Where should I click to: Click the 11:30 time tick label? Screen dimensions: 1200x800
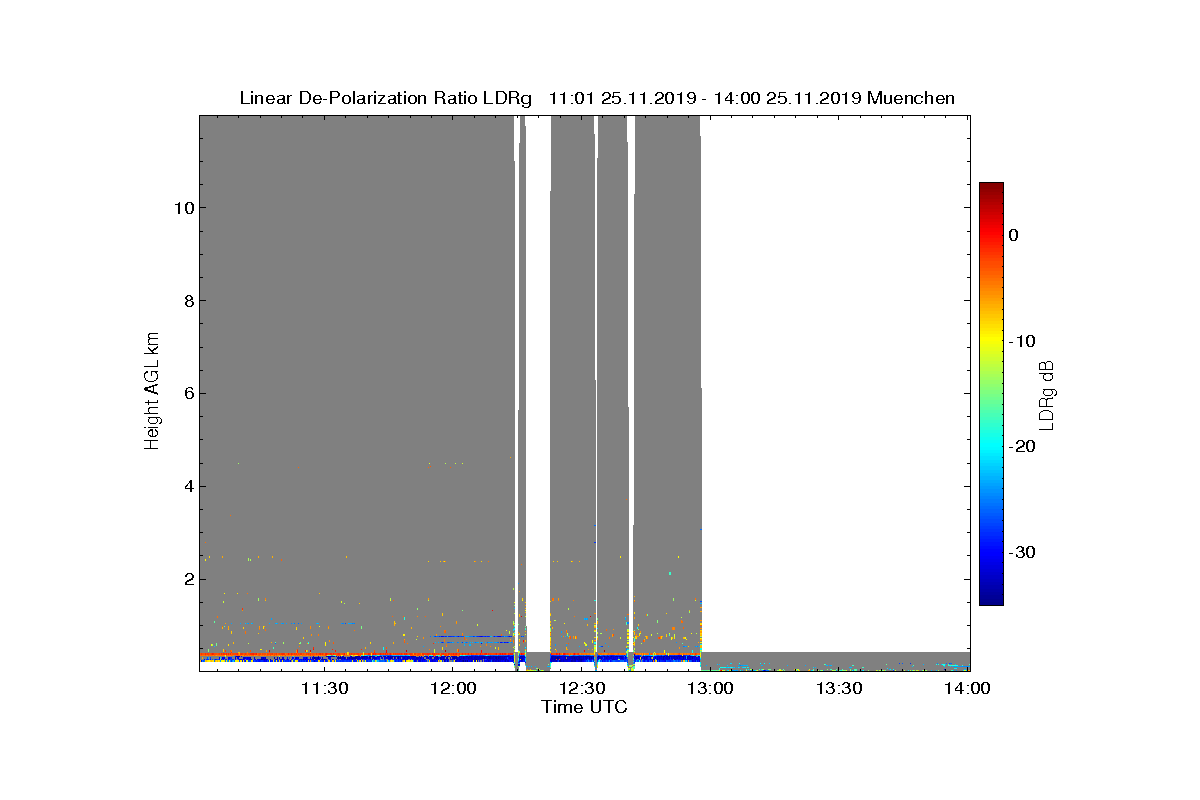pos(324,689)
